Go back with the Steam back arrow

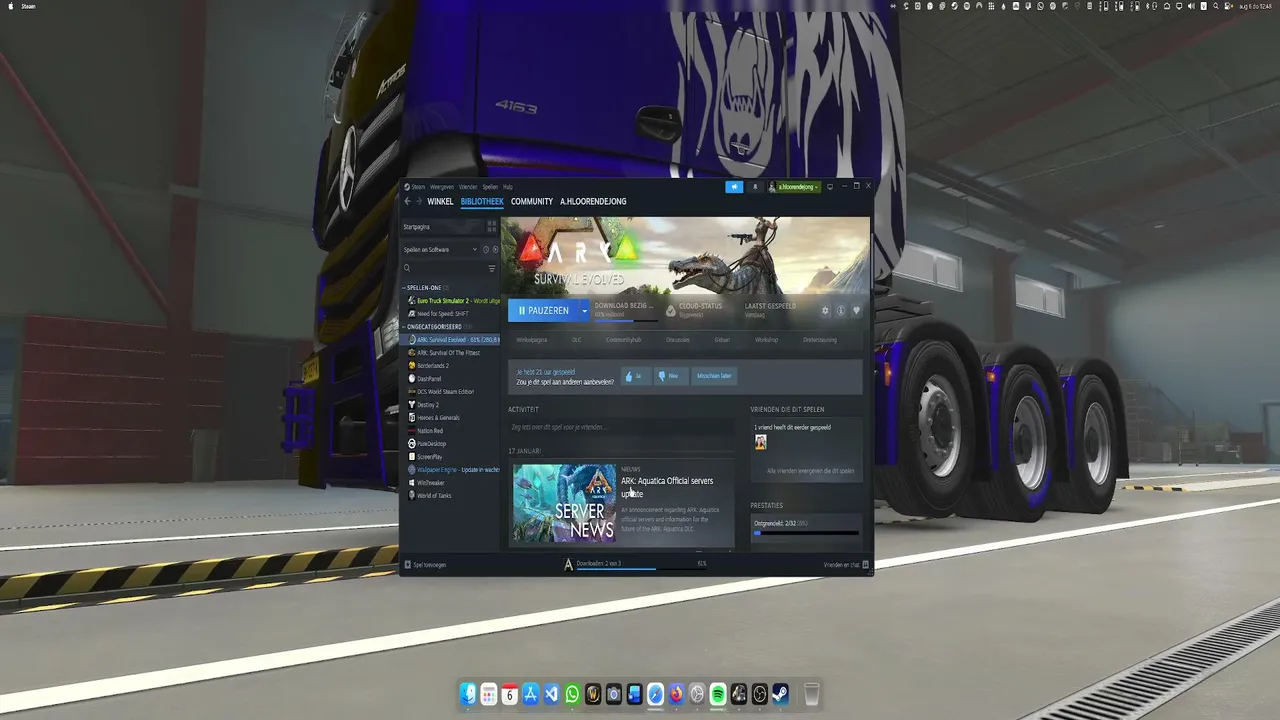tap(407, 201)
